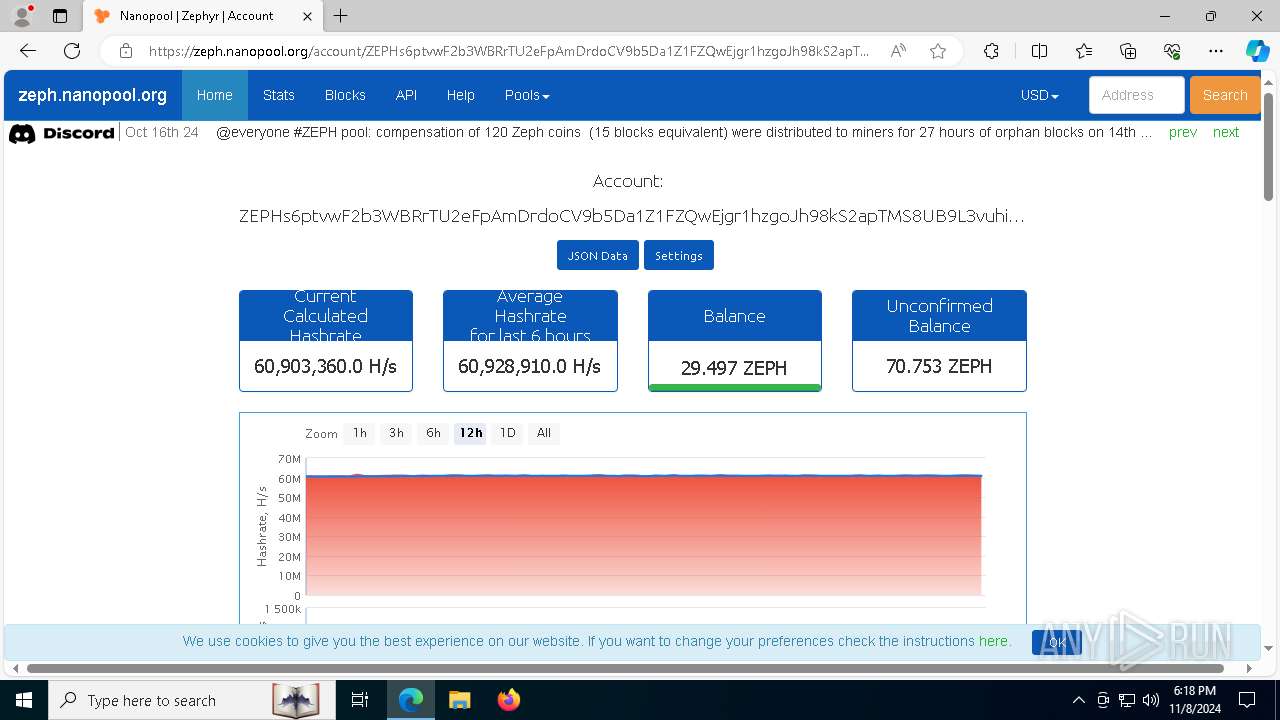
Task: Open volume control in system tray
Action: click(1151, 700)
